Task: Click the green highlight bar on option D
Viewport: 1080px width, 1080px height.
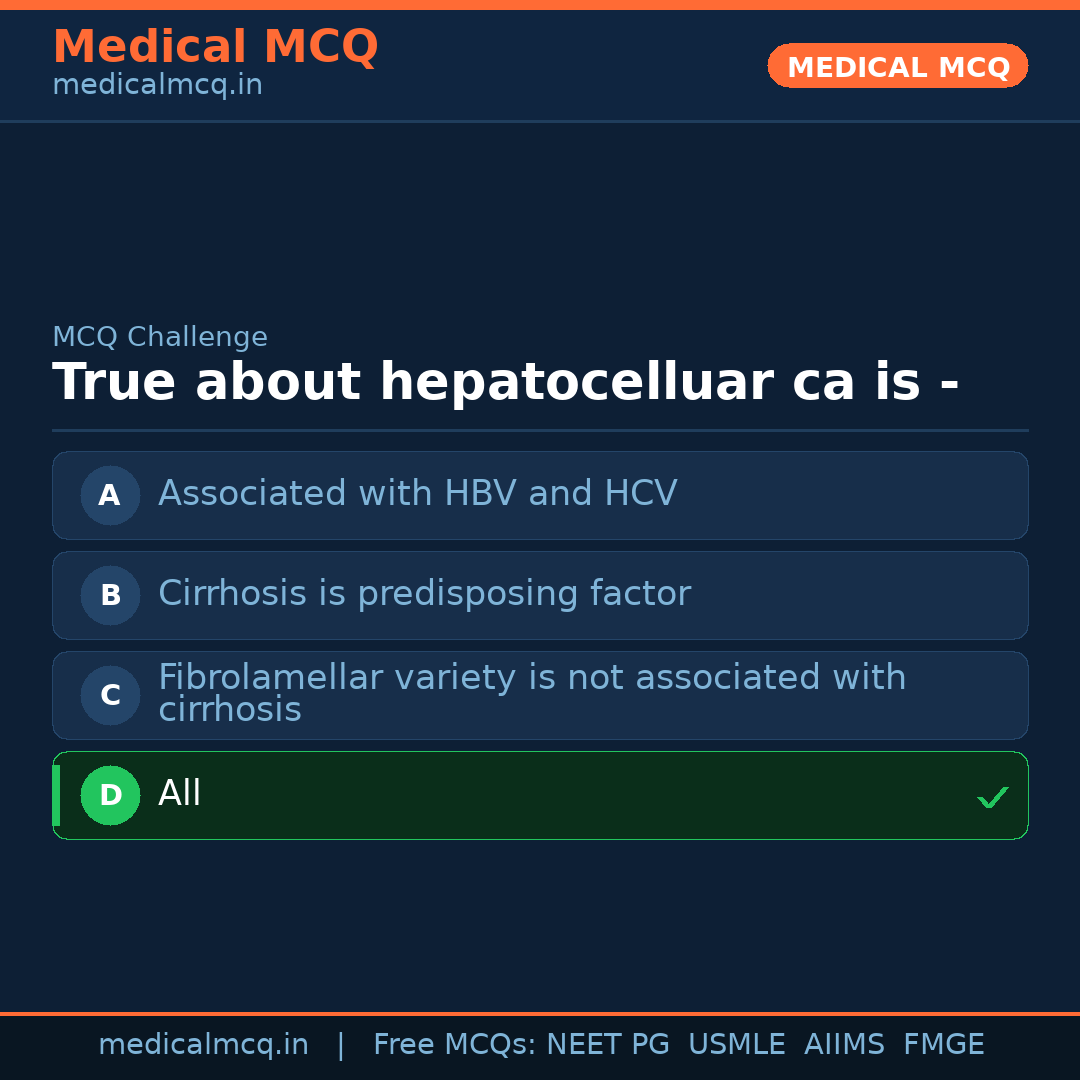Action: pos(56,795)
